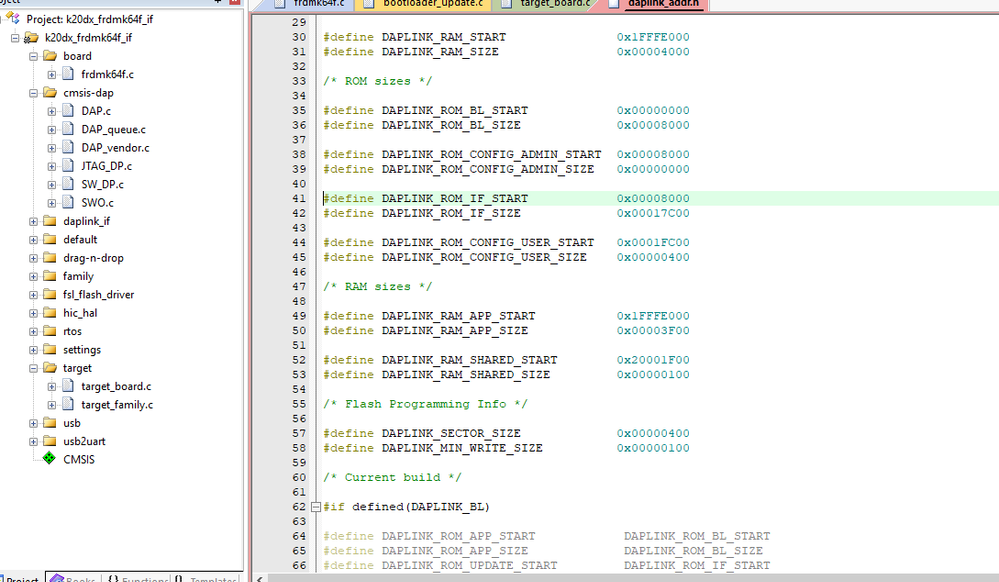The width and height of the screenshot is (999, 582).
Task: Click the board folder icon
Action: [x=50, y=56]
